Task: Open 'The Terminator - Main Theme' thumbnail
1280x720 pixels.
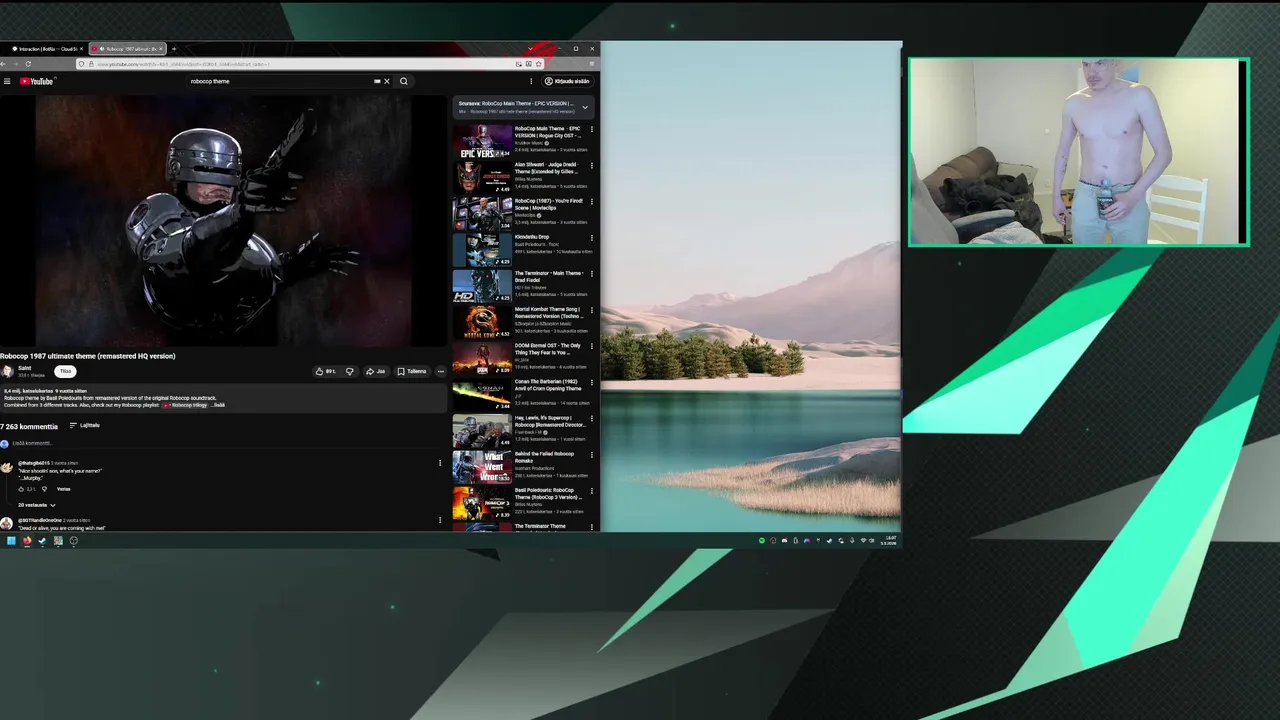Action: pyautogui.click(x=483, y=285)
